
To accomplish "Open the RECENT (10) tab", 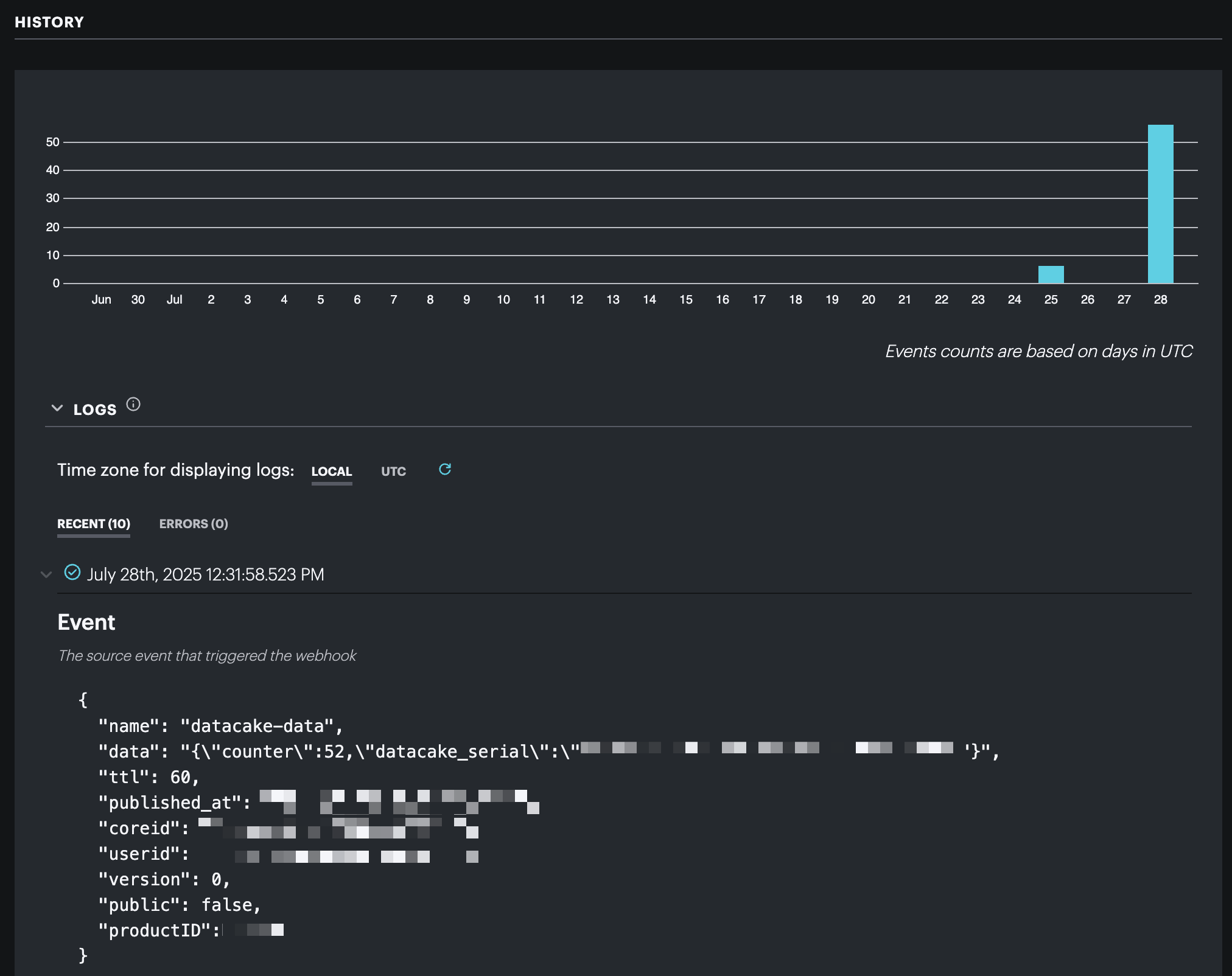I will point(94,524).
